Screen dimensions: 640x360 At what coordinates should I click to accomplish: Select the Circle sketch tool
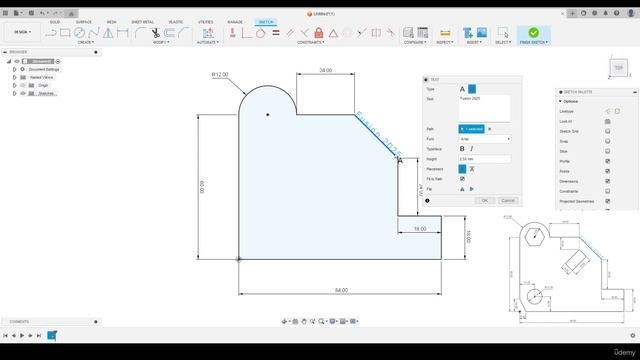pyautogui.click(x=80, y=33)
